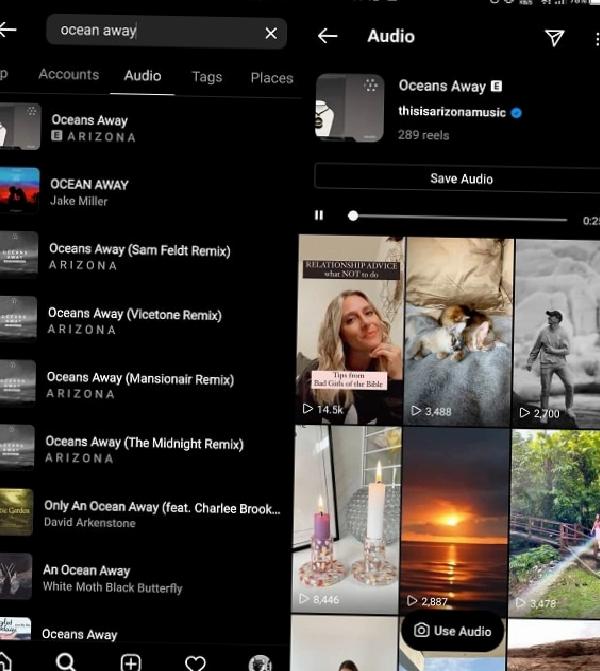Tap the Jake Miller album cover thumbnail
This screenshot has height=671, width=600.
click(19, 190)
